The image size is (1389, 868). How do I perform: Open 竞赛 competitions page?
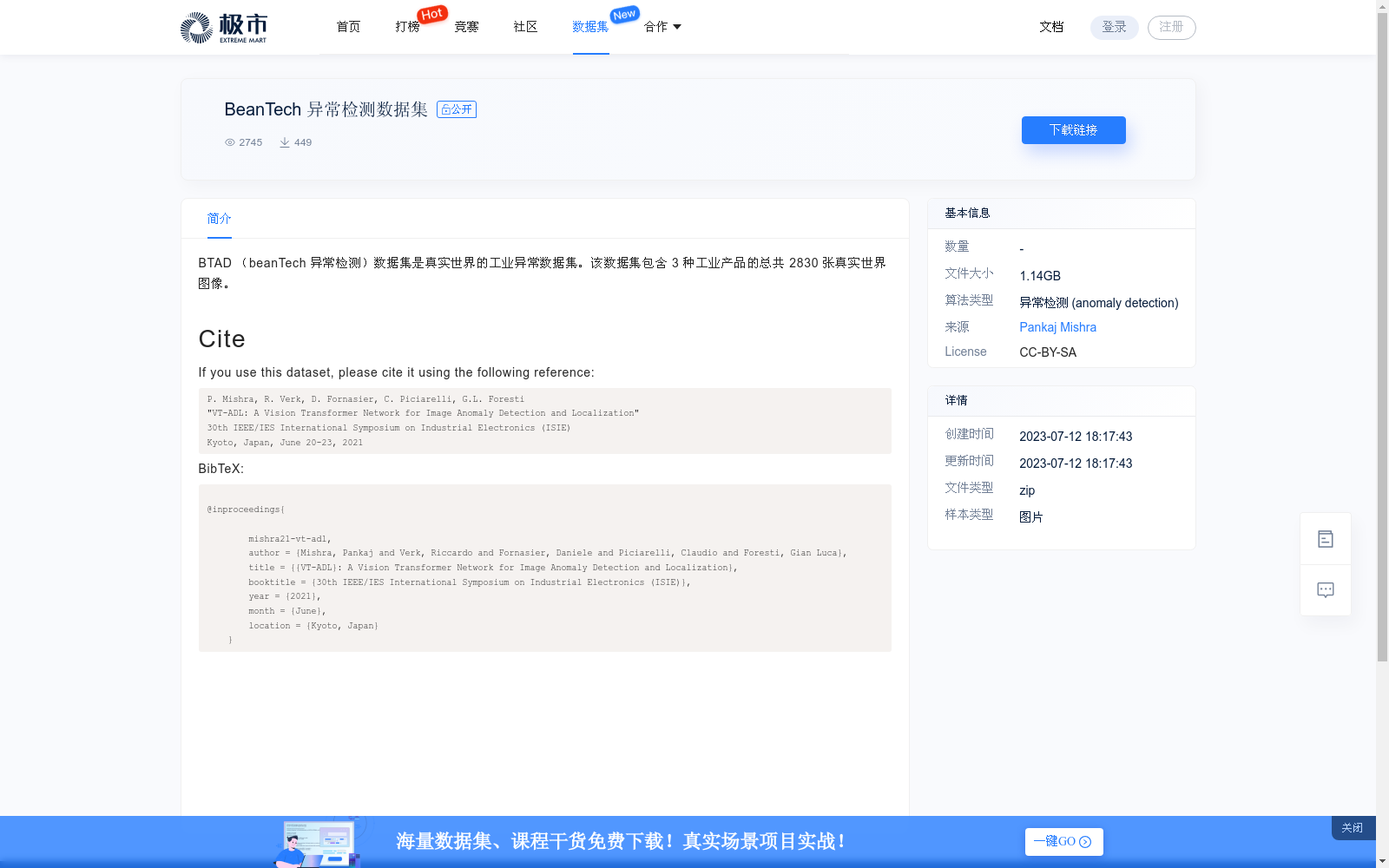coord(466,27)
